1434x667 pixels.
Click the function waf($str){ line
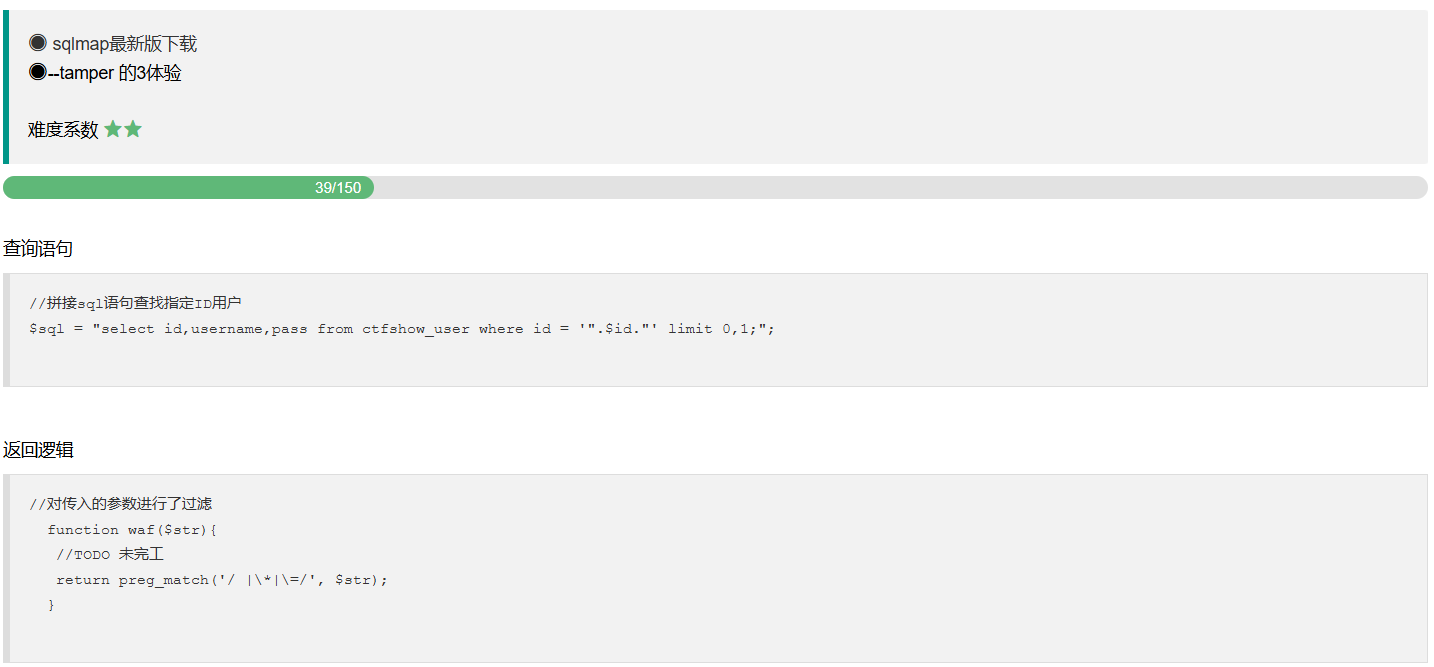(132, 530)
